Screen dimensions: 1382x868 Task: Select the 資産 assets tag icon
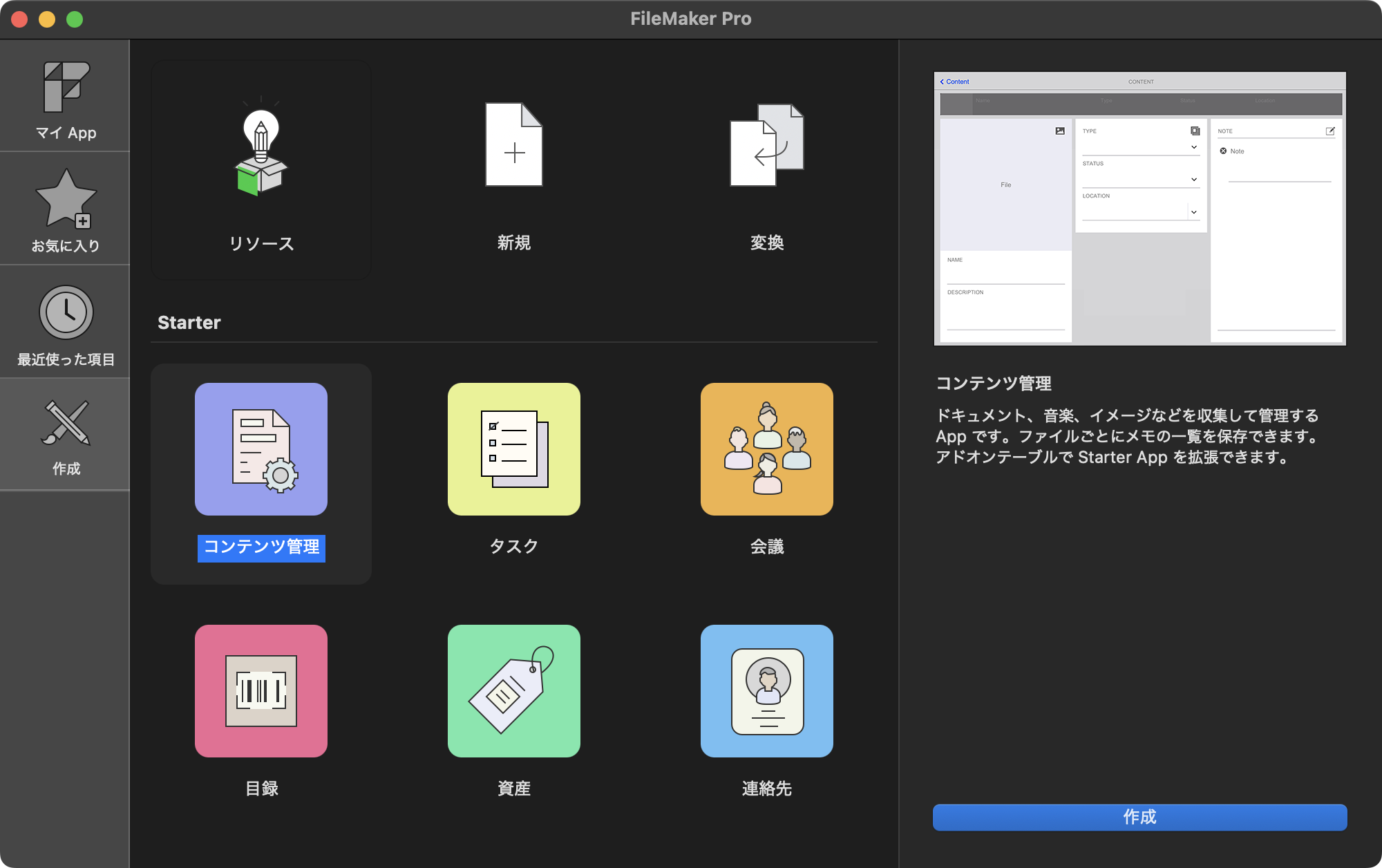pyautogui.click(x=514, y=691)
